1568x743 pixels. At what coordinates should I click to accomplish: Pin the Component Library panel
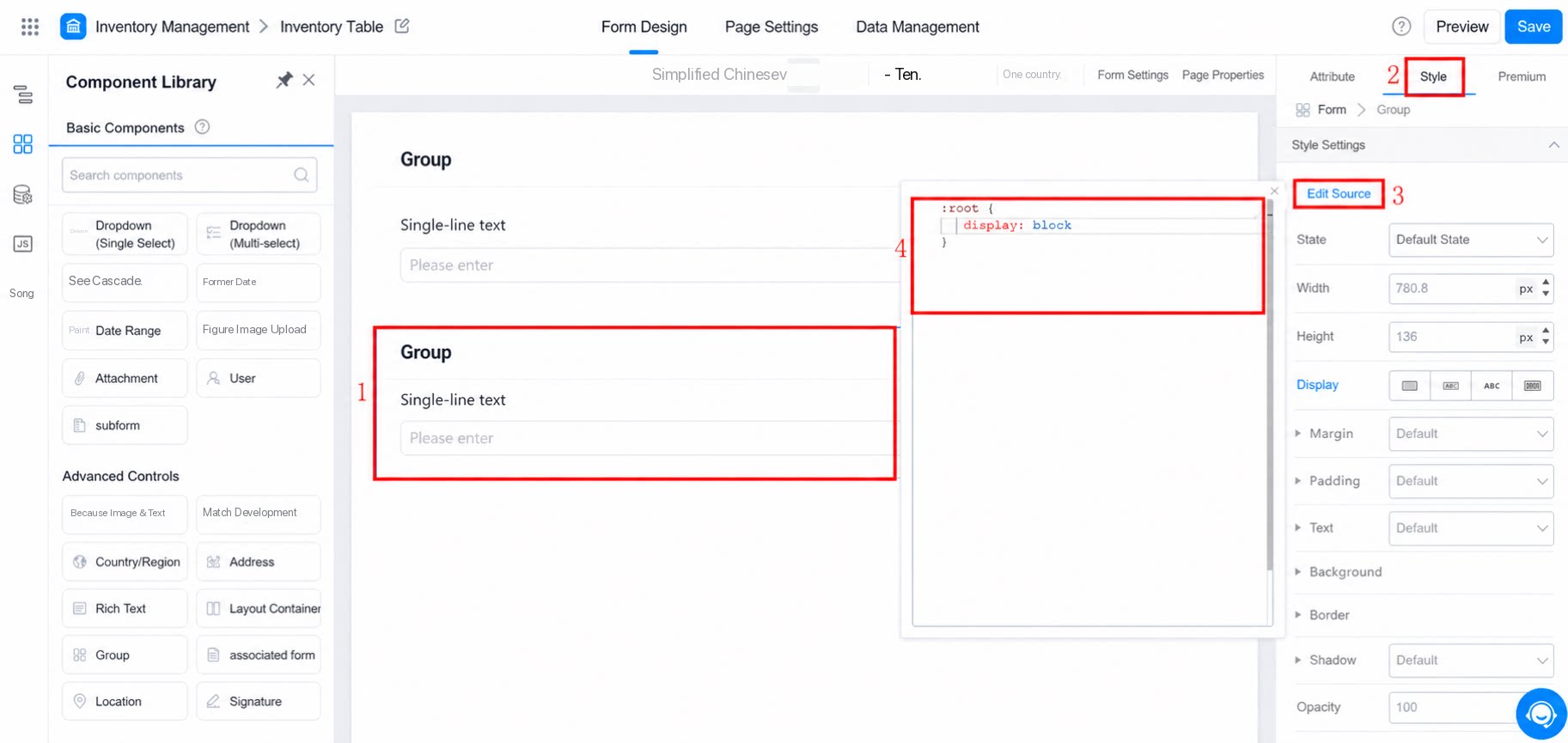[x=284, y=80]
